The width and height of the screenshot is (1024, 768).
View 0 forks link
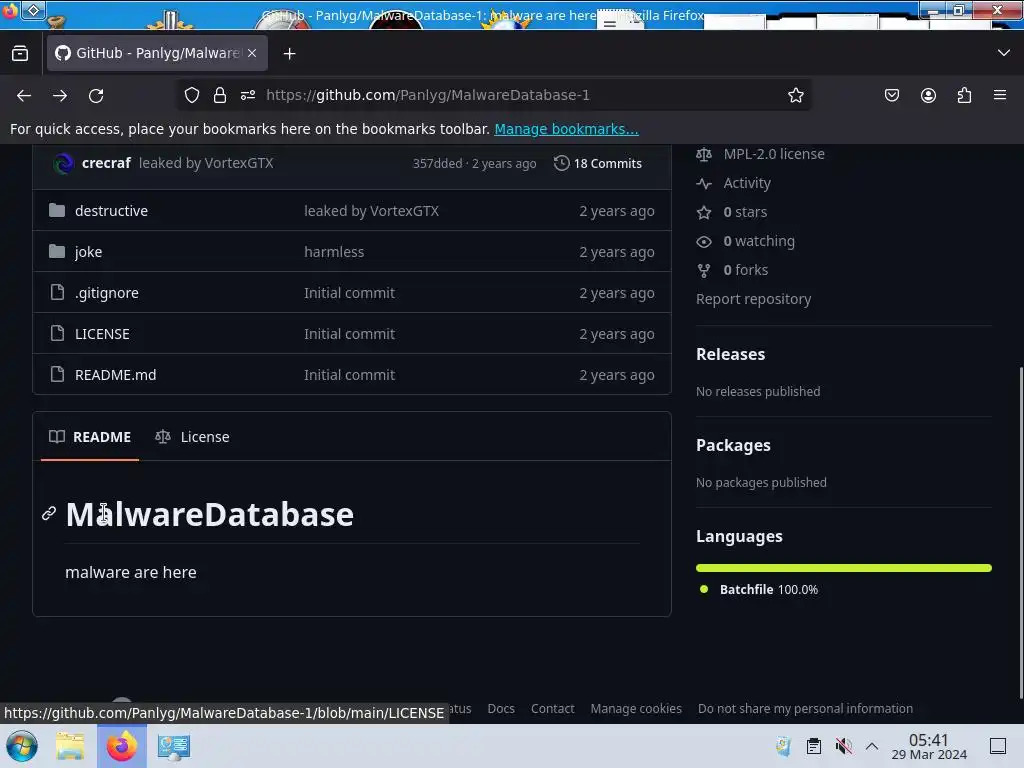[746, 270]
